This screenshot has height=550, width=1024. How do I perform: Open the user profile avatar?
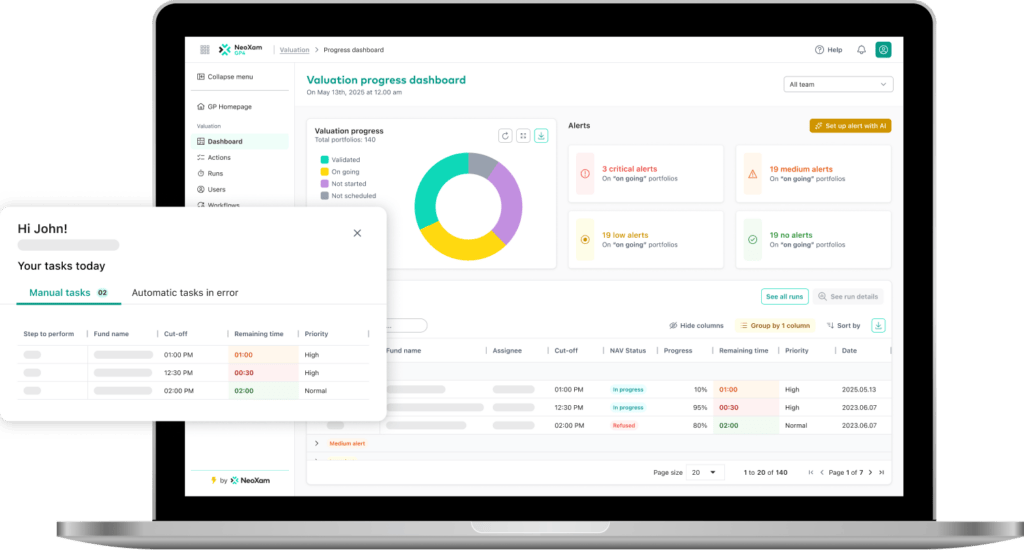coord(883,50)
